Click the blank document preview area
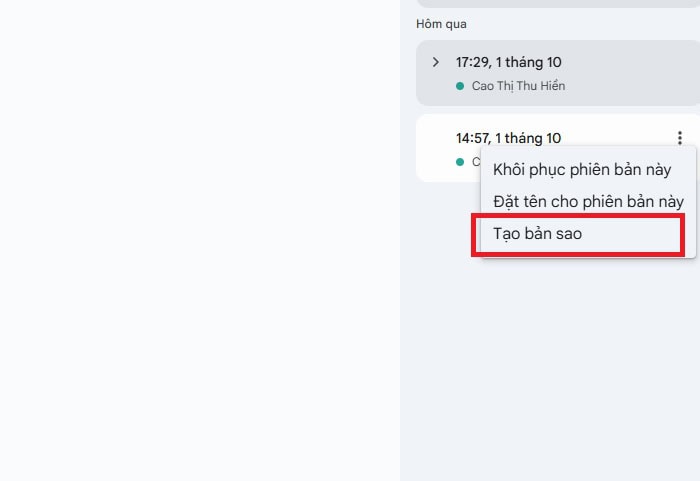Viewport: 700px width, 481px height. [x=200, y=240]
